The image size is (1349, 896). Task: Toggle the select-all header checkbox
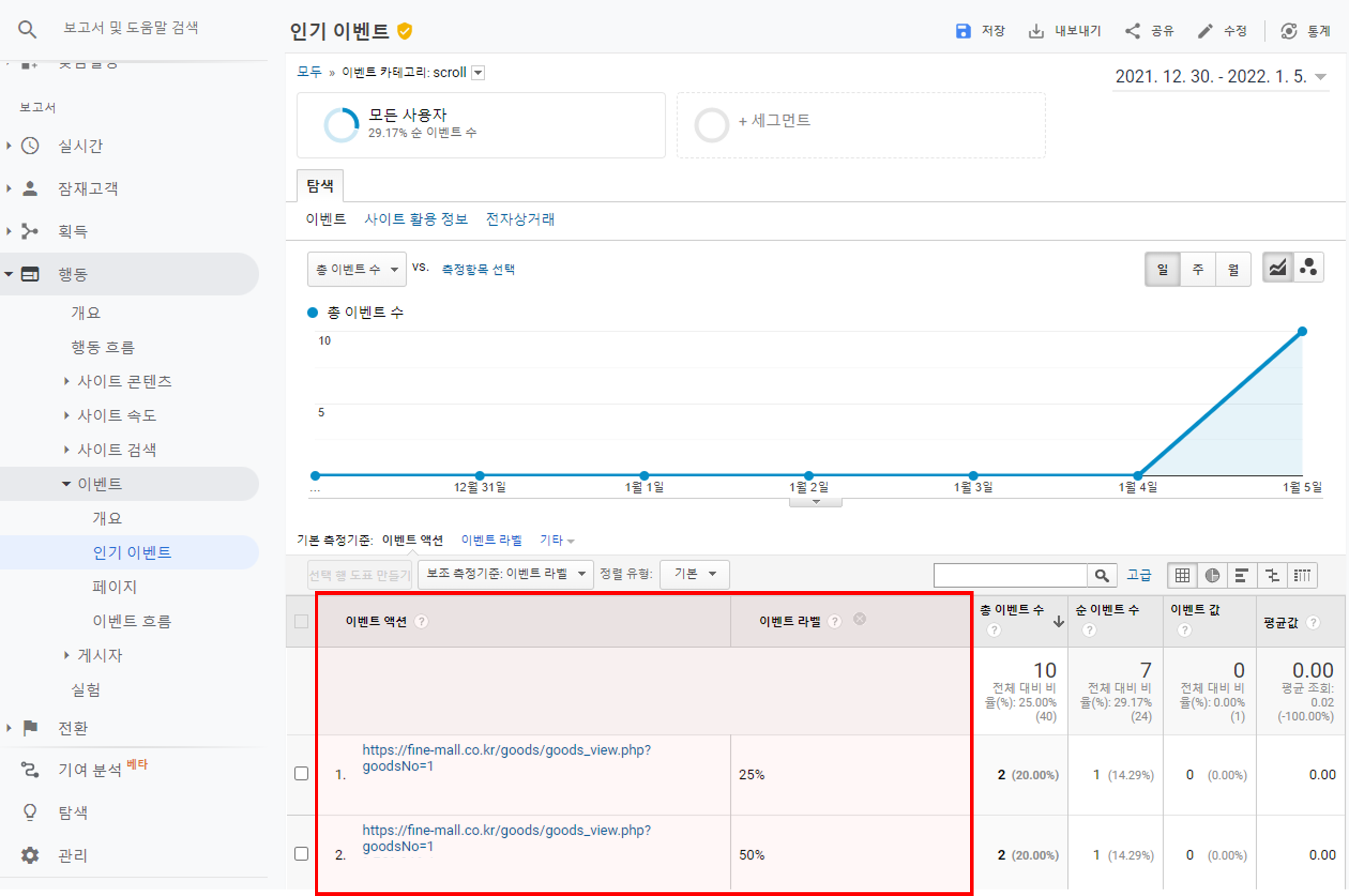pyautogui.click(x=301, y=621)
